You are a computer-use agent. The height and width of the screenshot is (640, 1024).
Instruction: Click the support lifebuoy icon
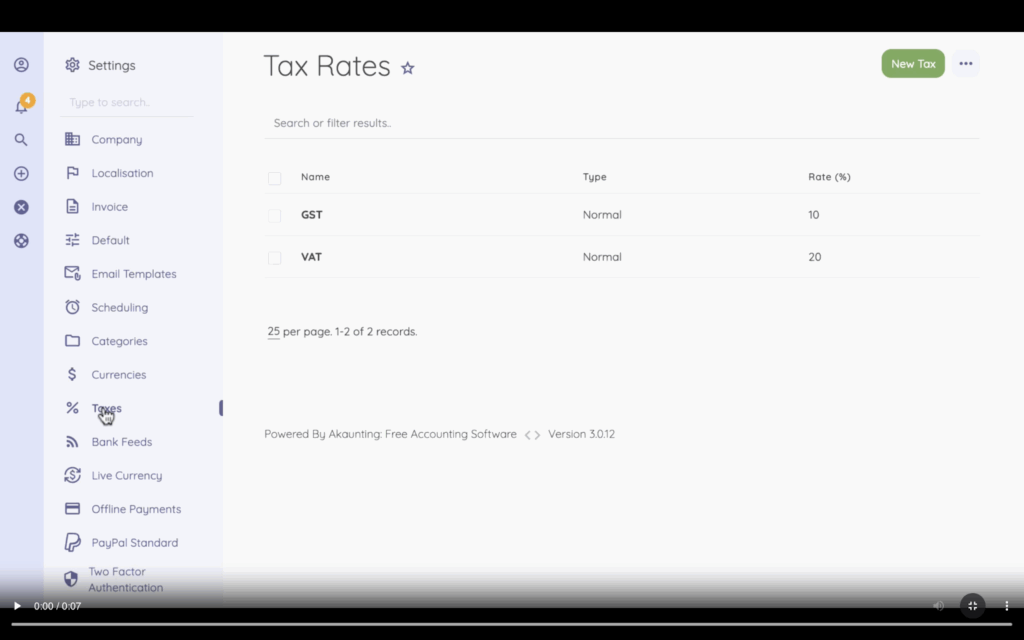(21, 241)
